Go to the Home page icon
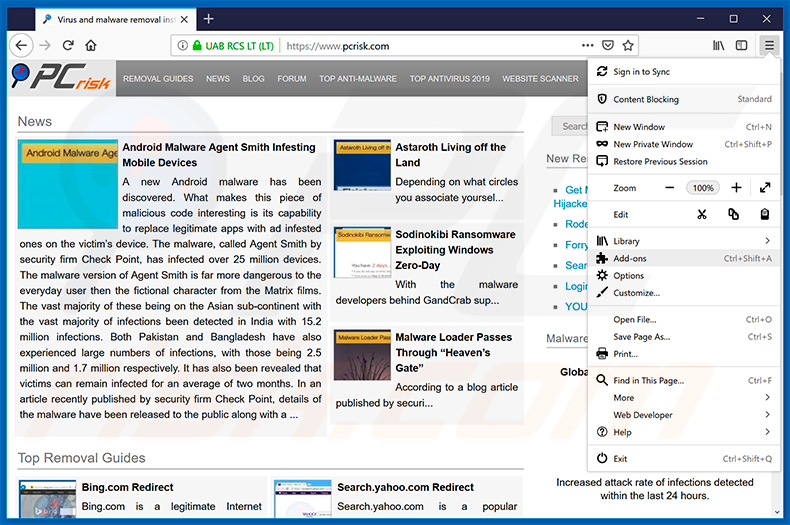Screen dimensions: 790x525 pos(91,45)
